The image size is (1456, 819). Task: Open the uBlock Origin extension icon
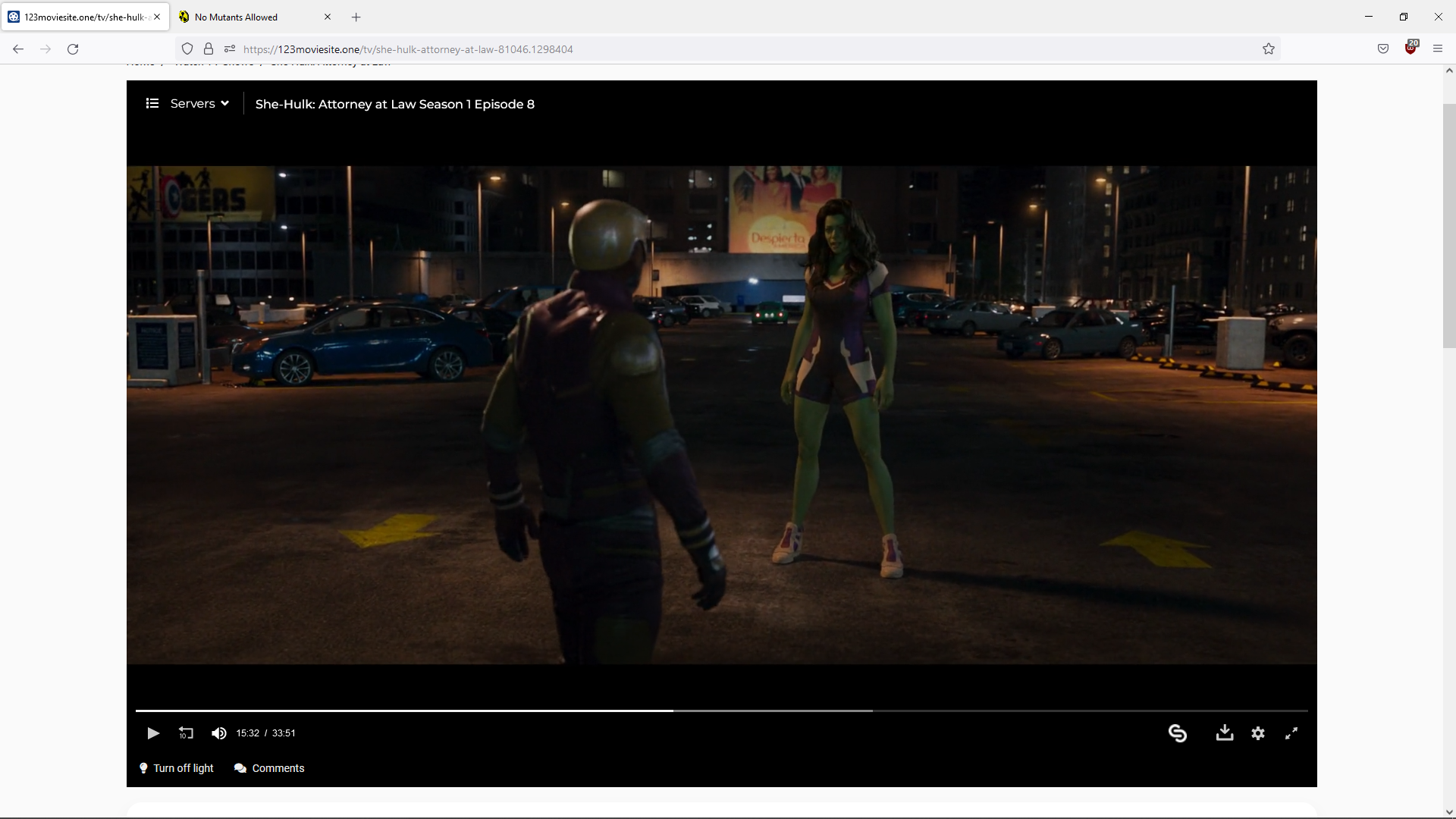tap(1411, 48)
